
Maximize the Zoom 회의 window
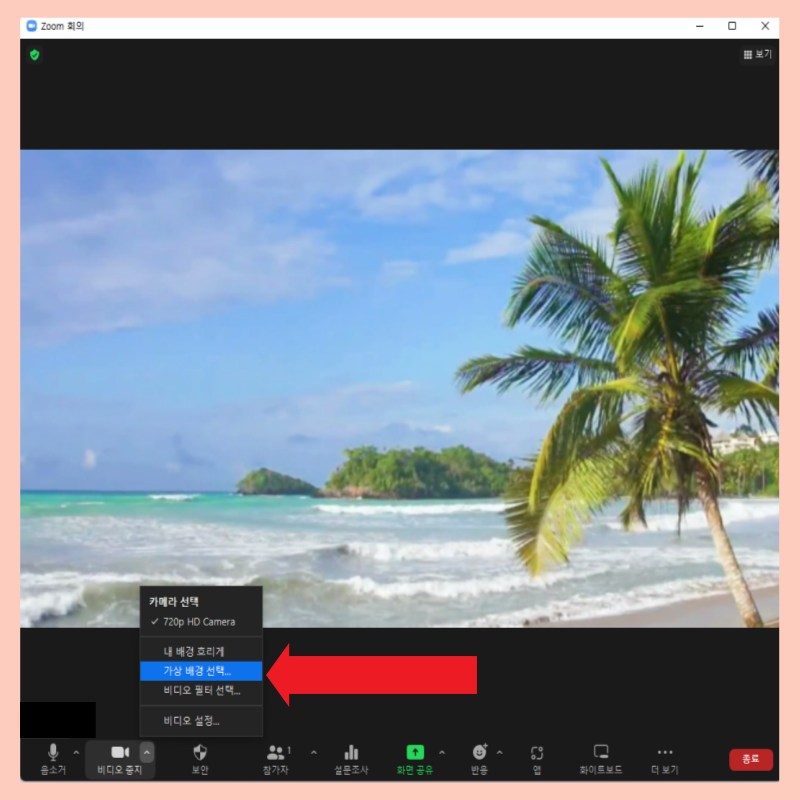(x=732, y=26)
